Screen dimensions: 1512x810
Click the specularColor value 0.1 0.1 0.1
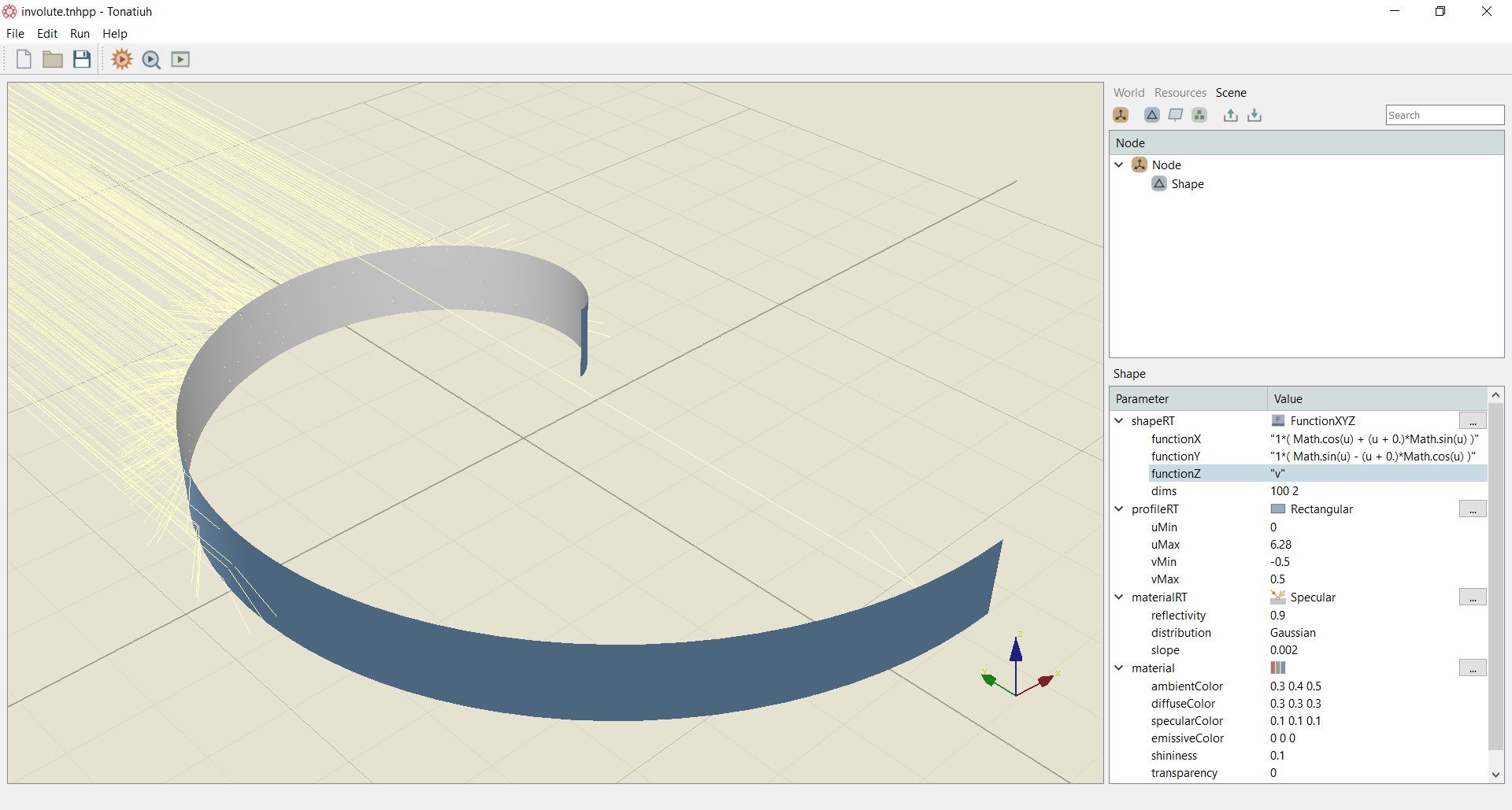1295,720
